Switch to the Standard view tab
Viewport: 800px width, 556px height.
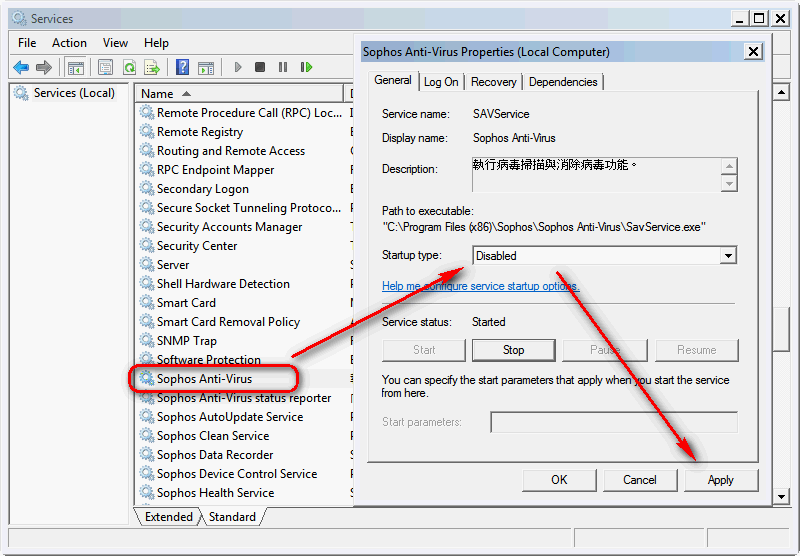(232, 517)
